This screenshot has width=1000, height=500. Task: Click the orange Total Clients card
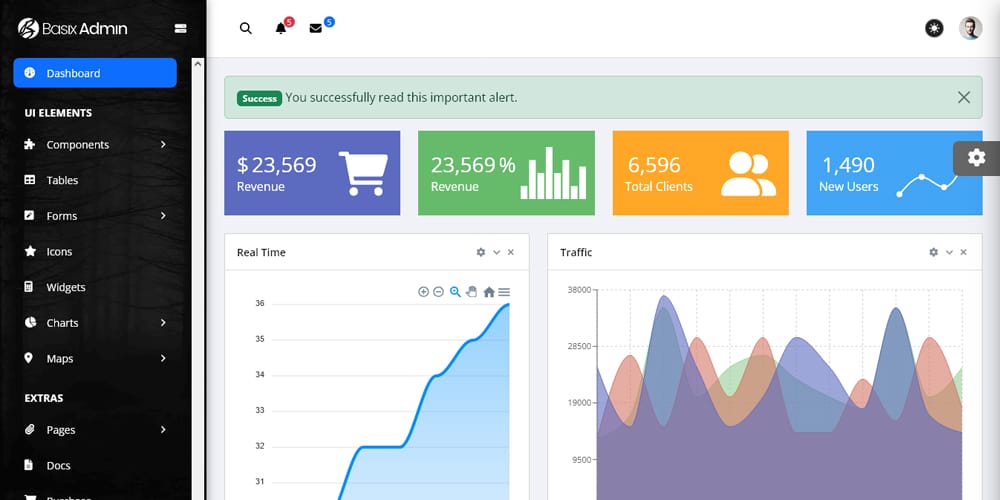700,173
